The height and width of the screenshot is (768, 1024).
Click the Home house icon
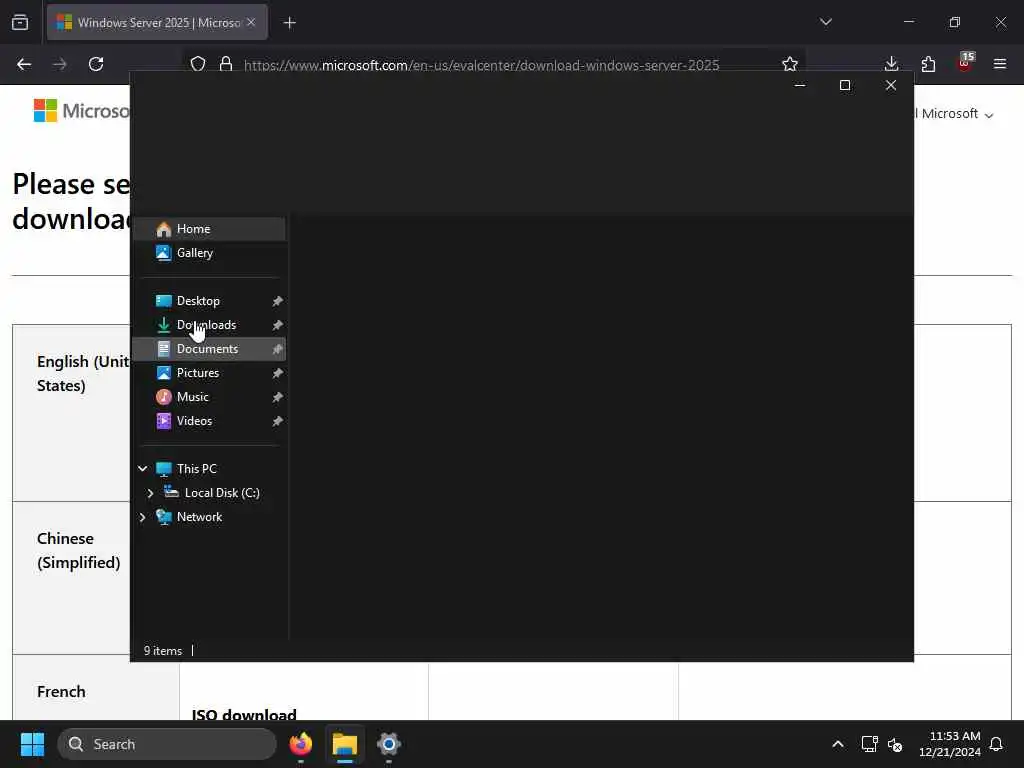tap(164, 229)
